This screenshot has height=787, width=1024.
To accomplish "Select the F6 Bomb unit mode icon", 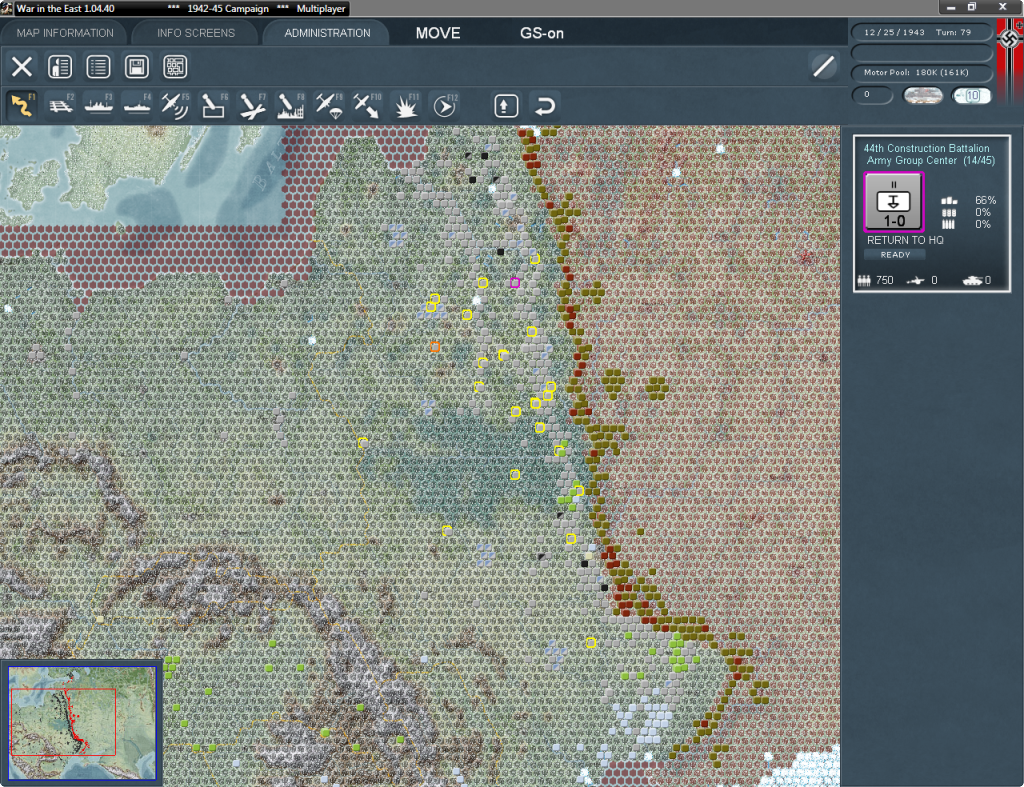I will click(x=214, y=106).
